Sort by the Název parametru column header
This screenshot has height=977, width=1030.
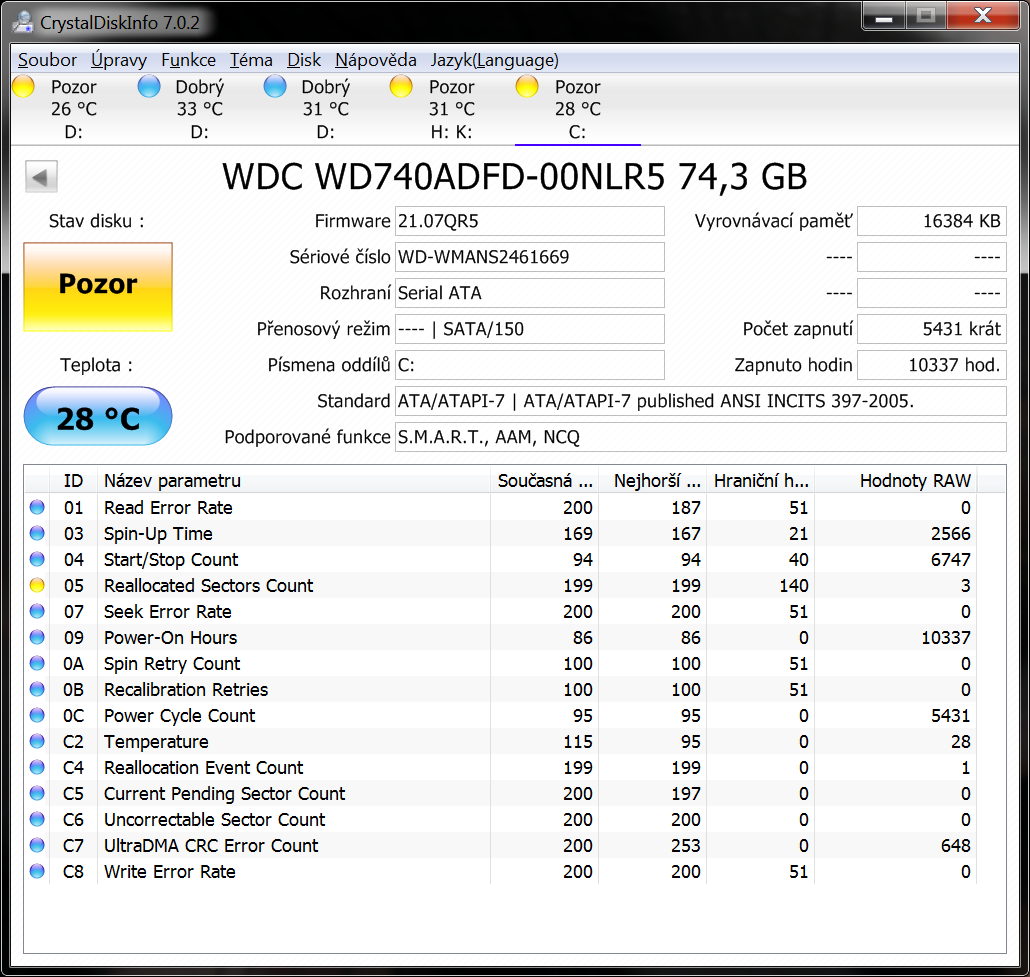point(172,481)
